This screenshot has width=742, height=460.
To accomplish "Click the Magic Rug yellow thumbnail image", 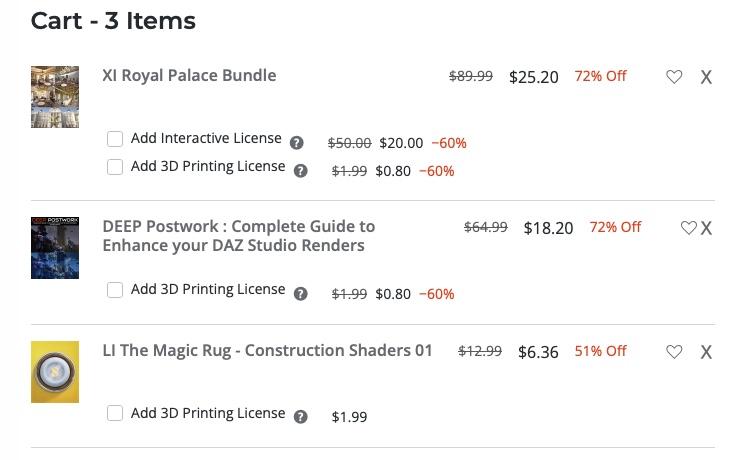I will point(55,372).
